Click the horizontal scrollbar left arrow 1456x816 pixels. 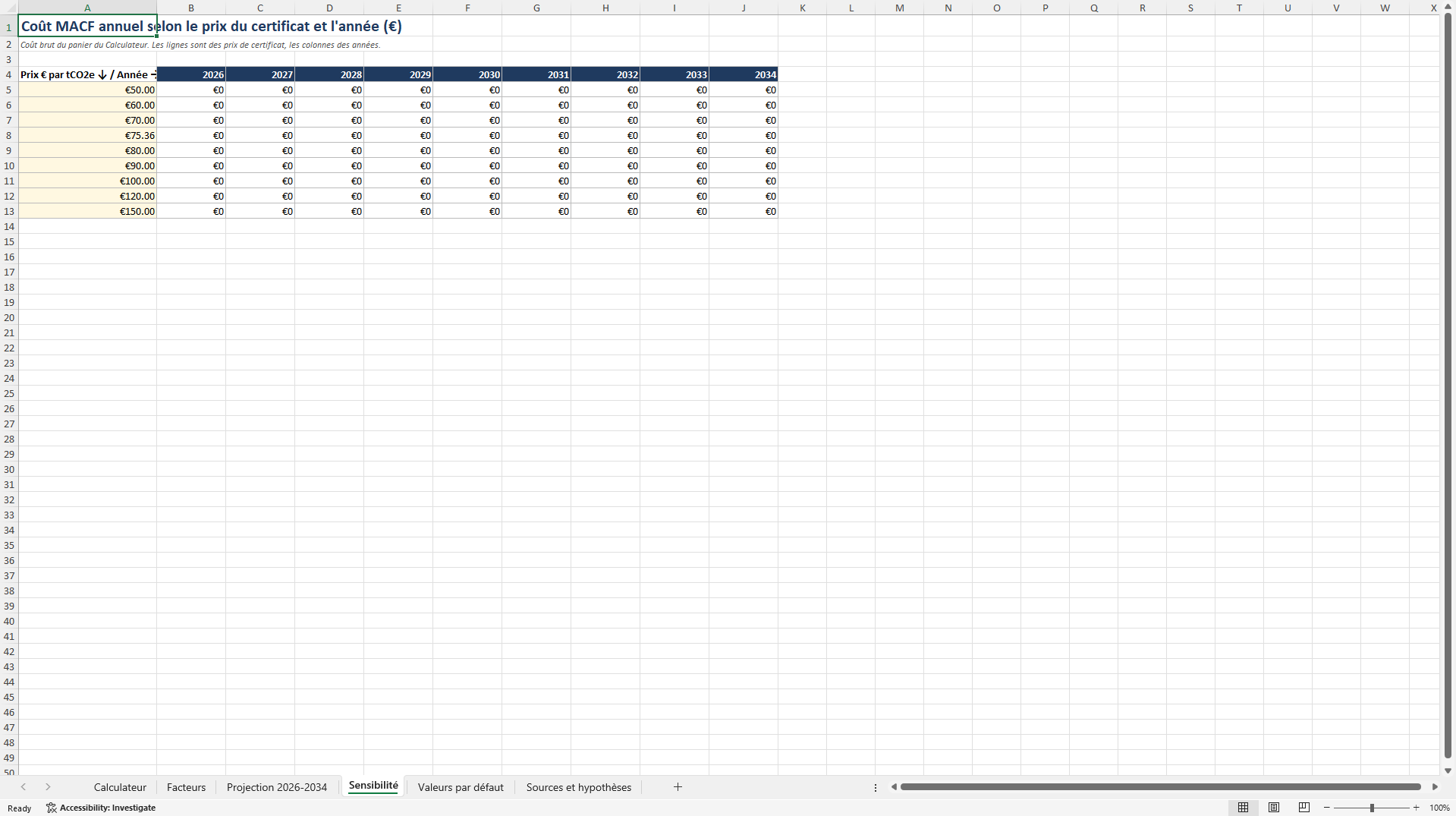pyautogui.click(x=894, y=787)
